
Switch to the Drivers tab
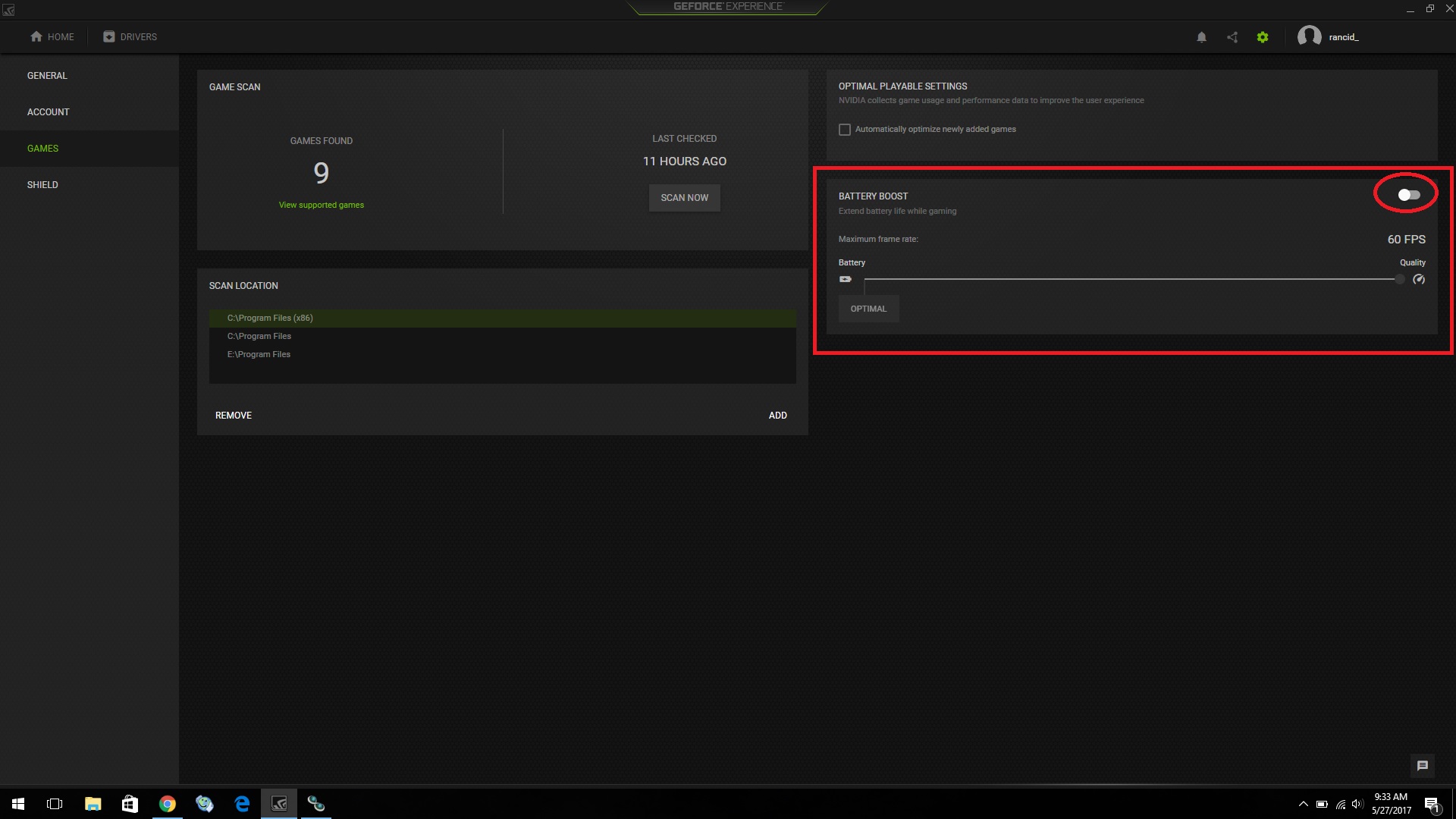pos(130,36)
